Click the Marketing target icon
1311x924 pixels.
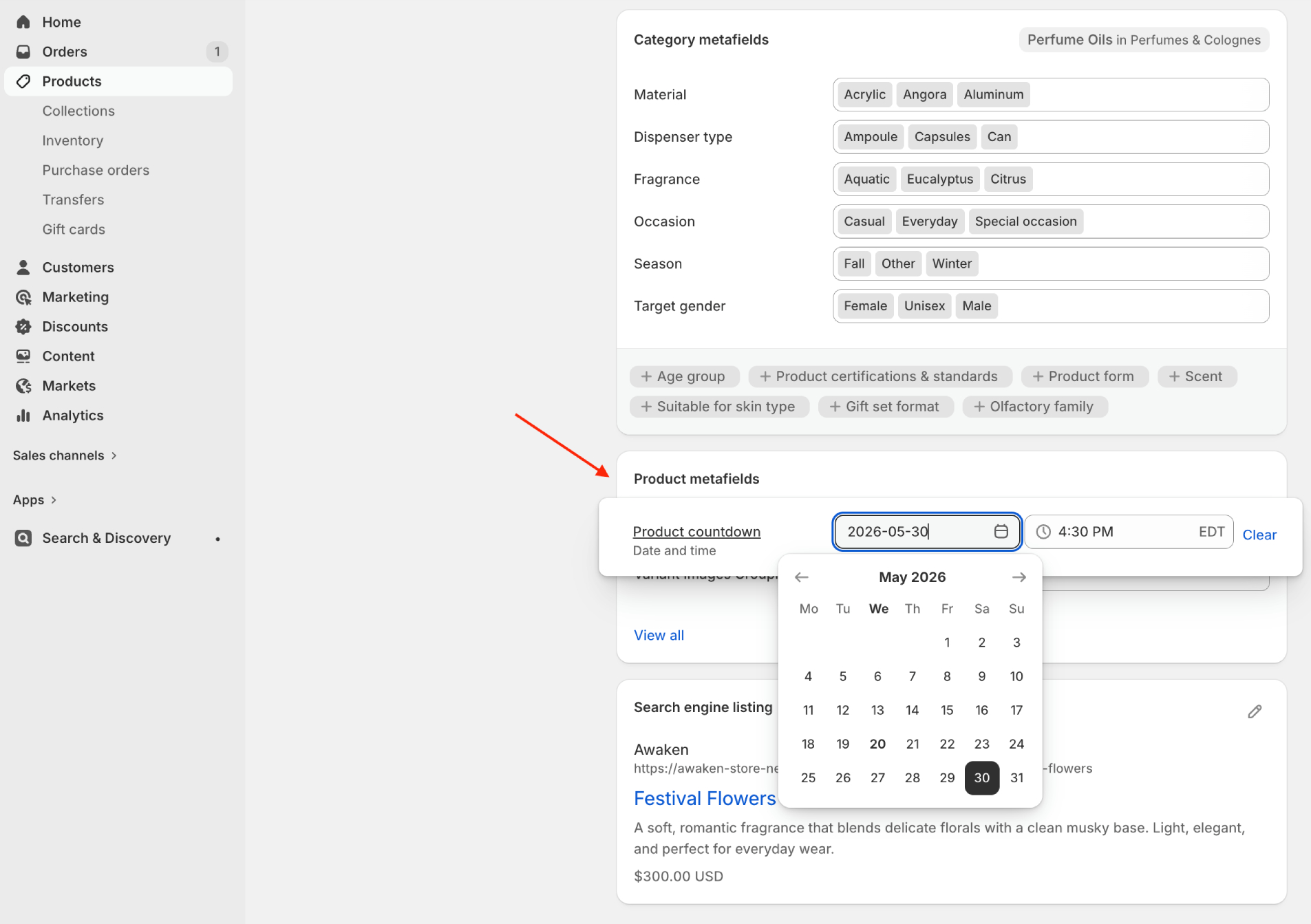click(23, 297)
